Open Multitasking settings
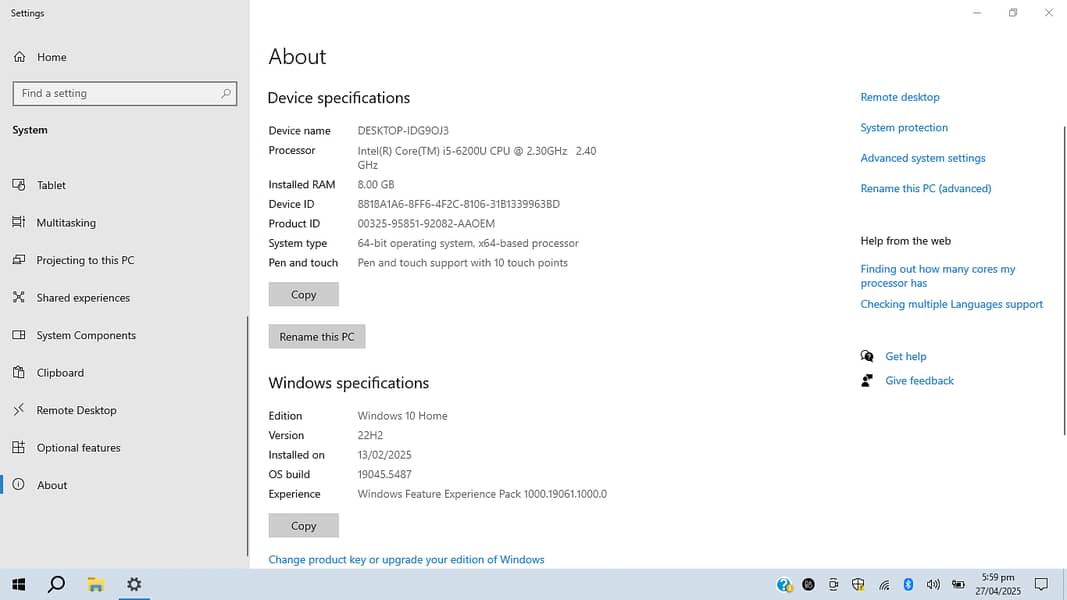 pyautogui.click(x=54, y=222)
